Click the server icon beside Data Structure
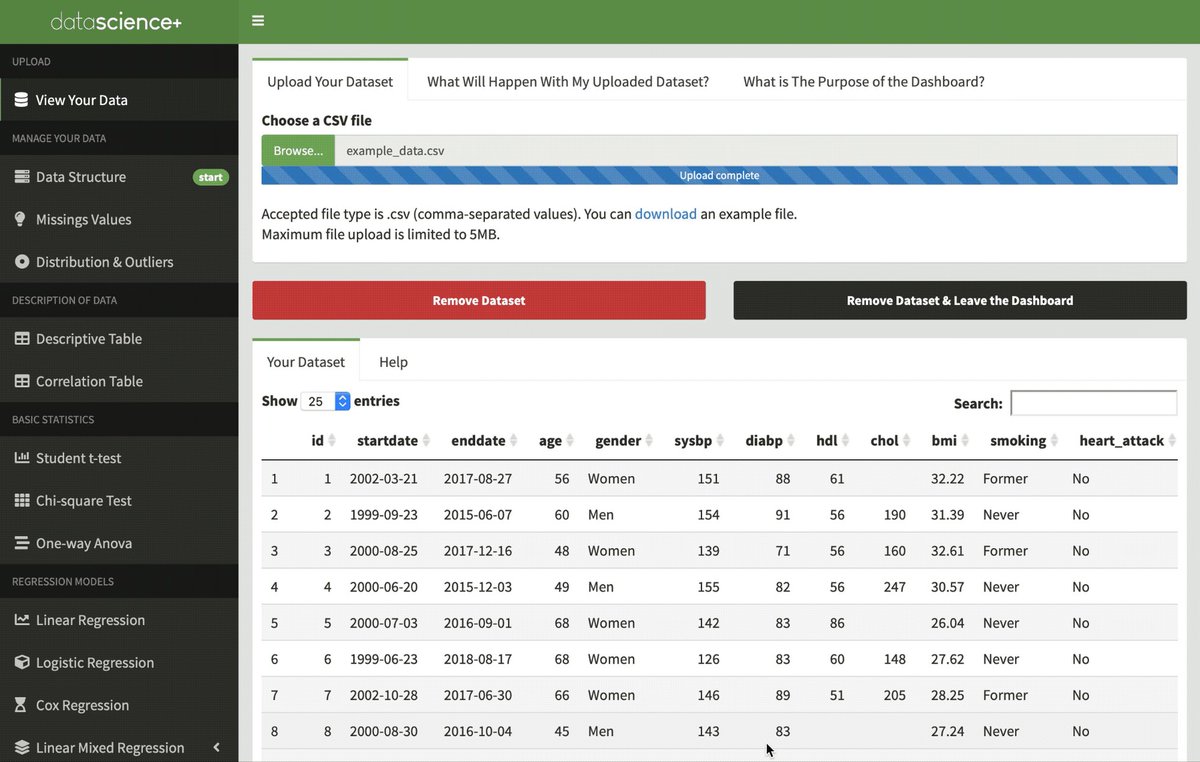The height and width of the screenshot is (762, 1200). pos(21,177)
